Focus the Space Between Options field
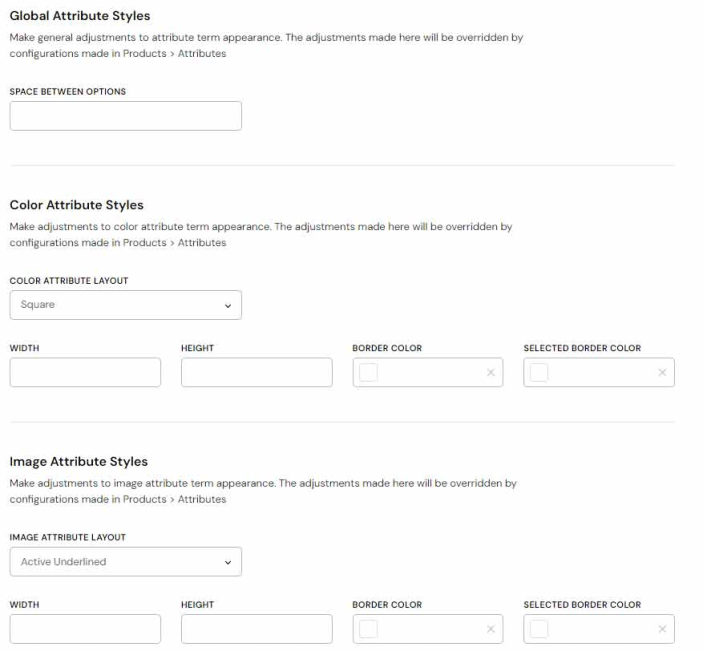Screen dimensions: 703x651 [x=125, y=116]
